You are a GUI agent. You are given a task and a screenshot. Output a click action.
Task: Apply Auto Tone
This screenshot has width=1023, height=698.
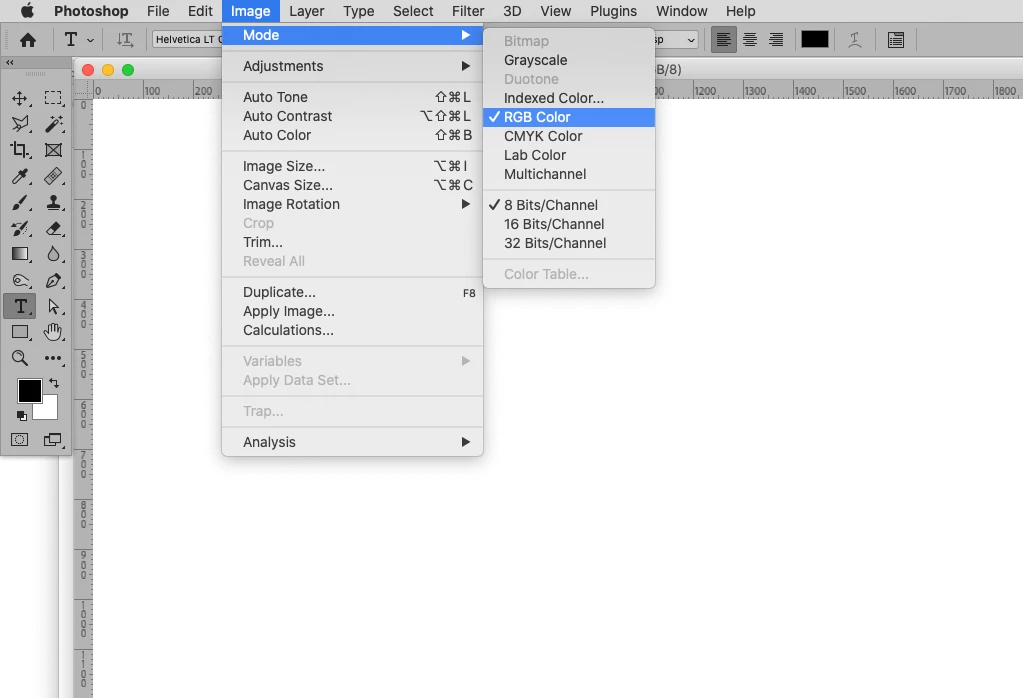click(x=352, y=97)
